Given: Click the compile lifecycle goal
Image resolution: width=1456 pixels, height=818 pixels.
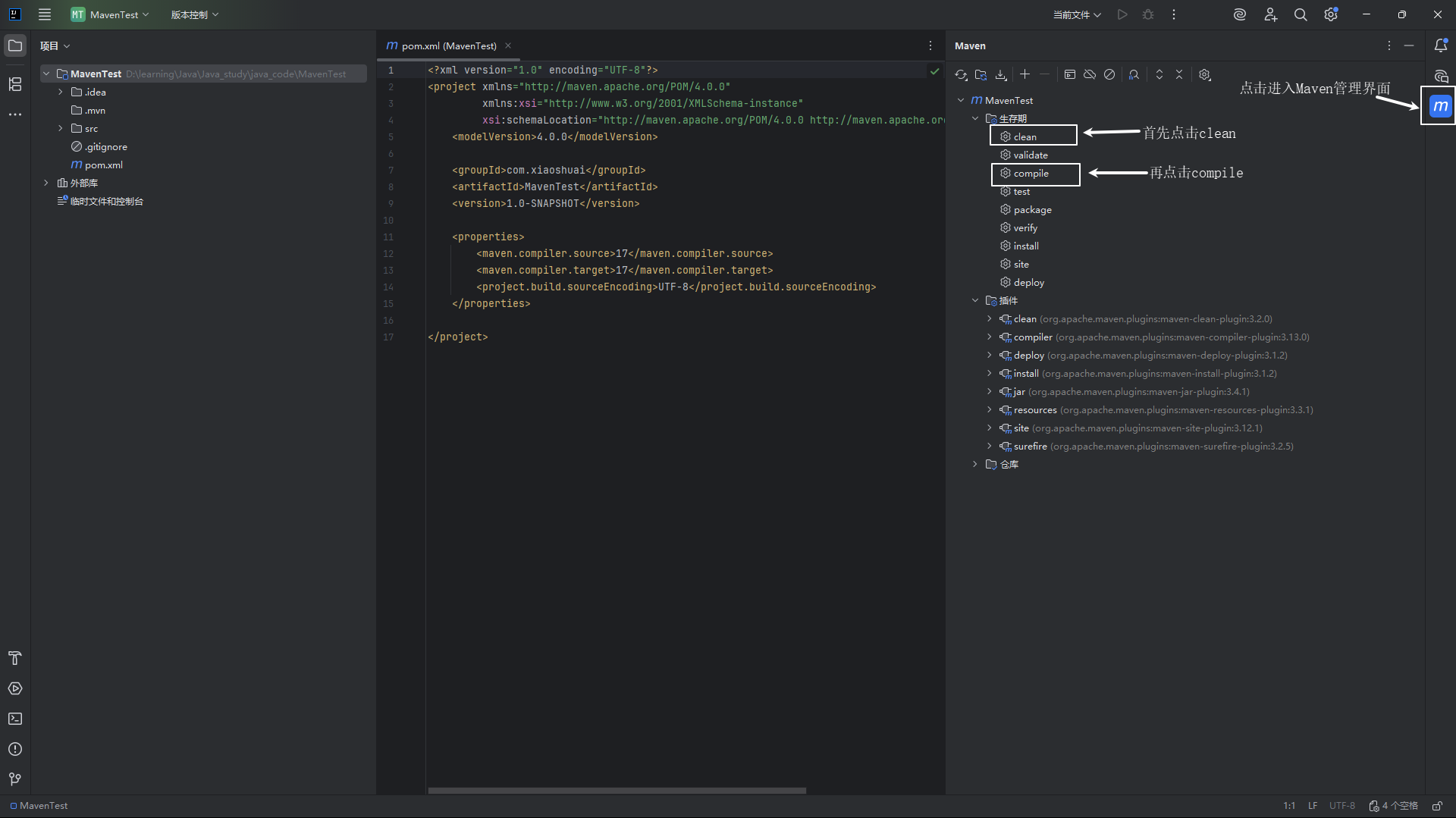Looking at the screenshot, I should 1031,174.
